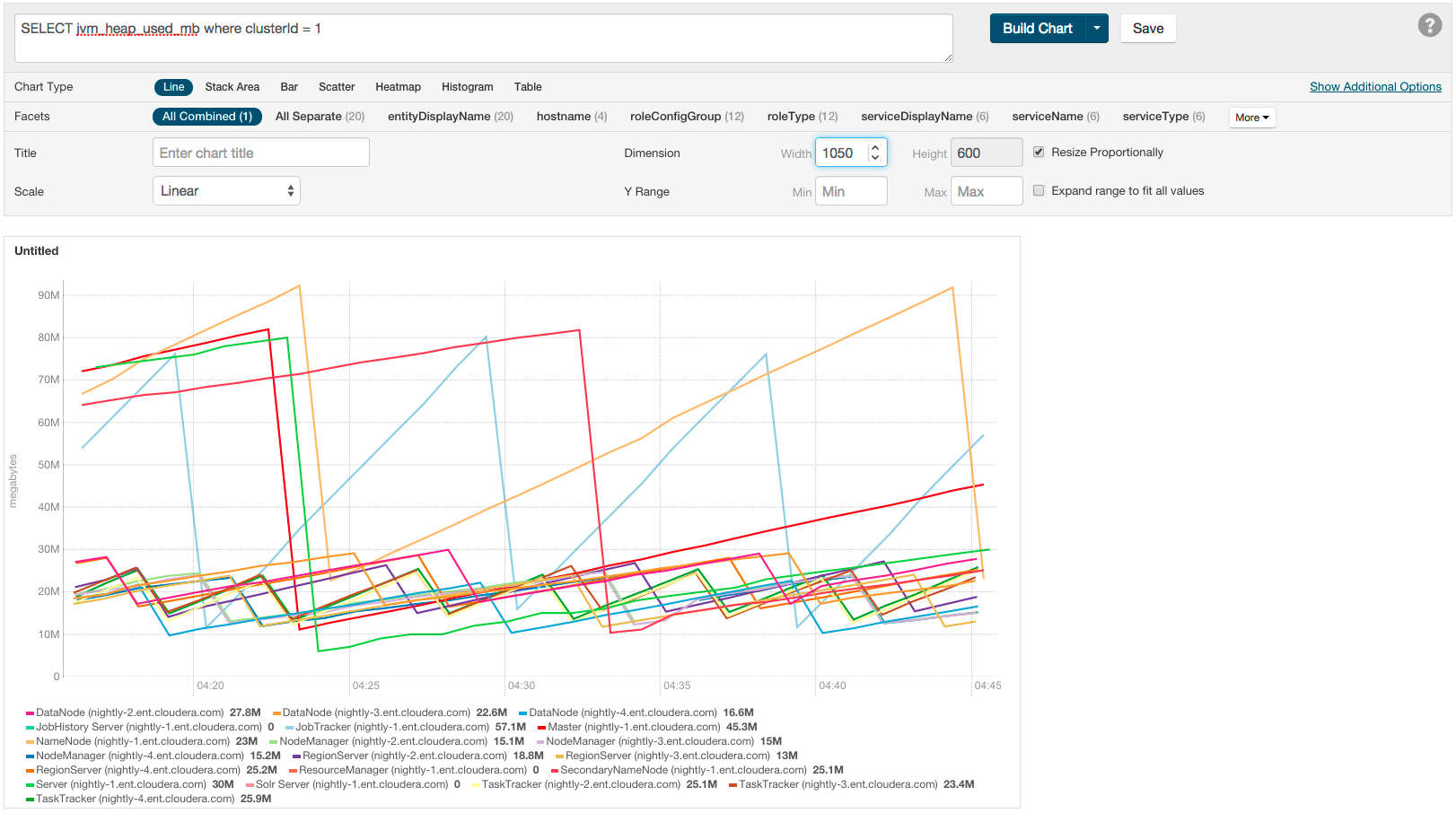Open Show Additional Options
Viewport: 1456px width, 813px height.
1375,86
